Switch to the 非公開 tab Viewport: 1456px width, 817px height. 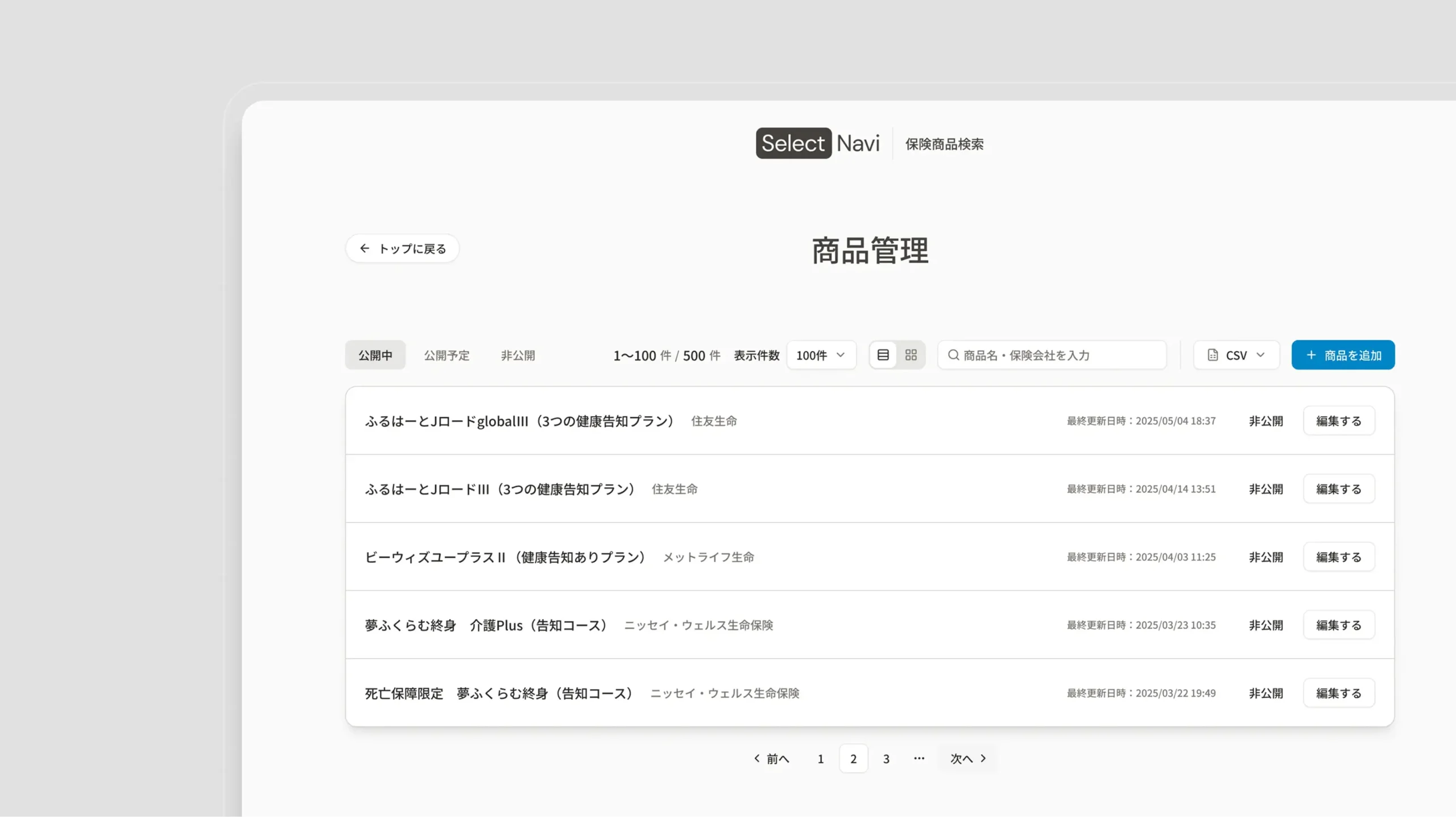pos(518,355)
